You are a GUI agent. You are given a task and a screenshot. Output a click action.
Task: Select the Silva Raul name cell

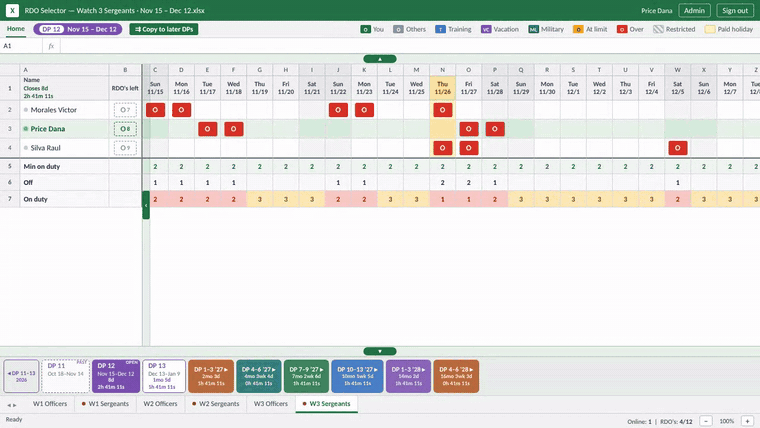(x=64, y=148)
